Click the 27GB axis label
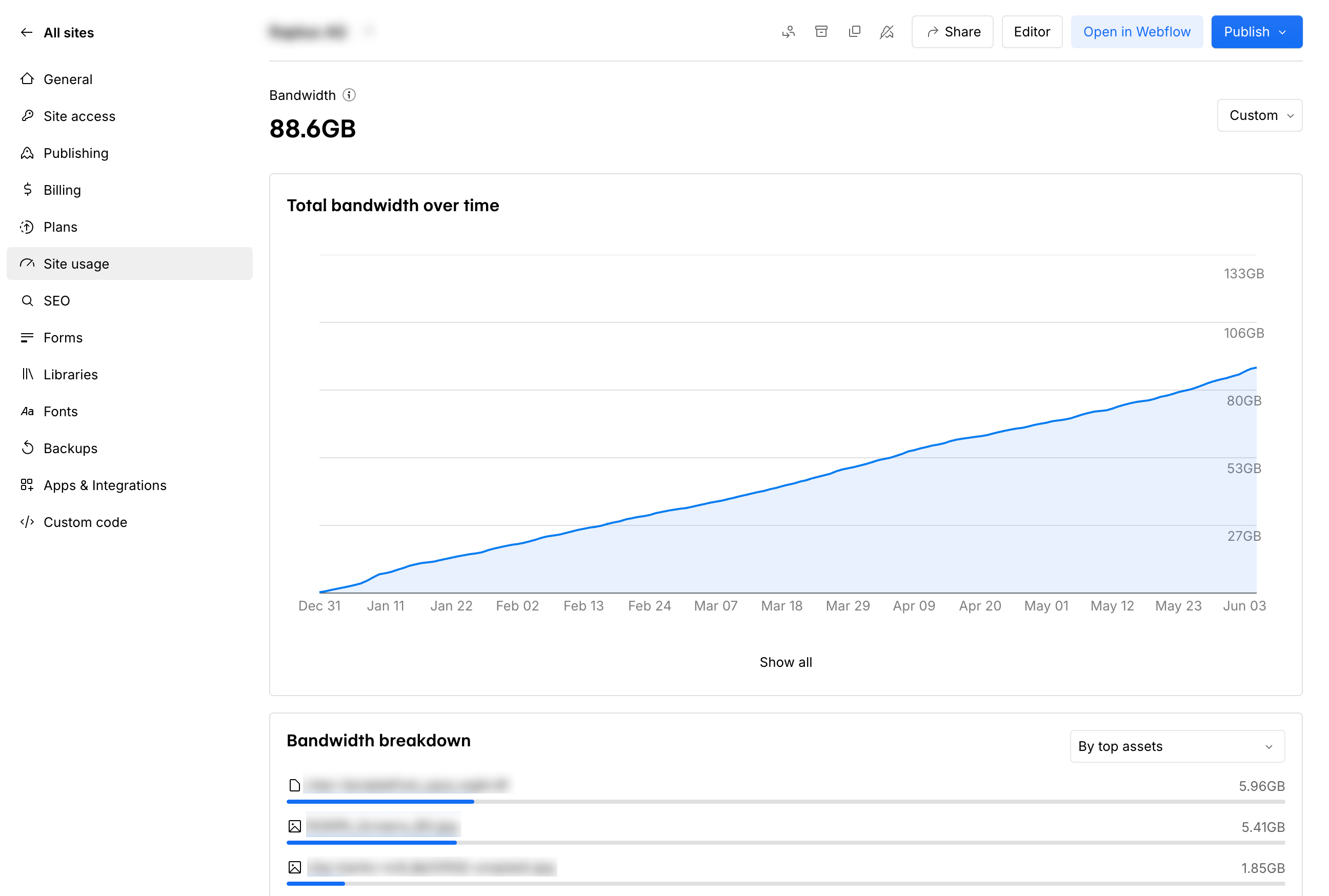The image size is (1329, 896). point(1244,536)
